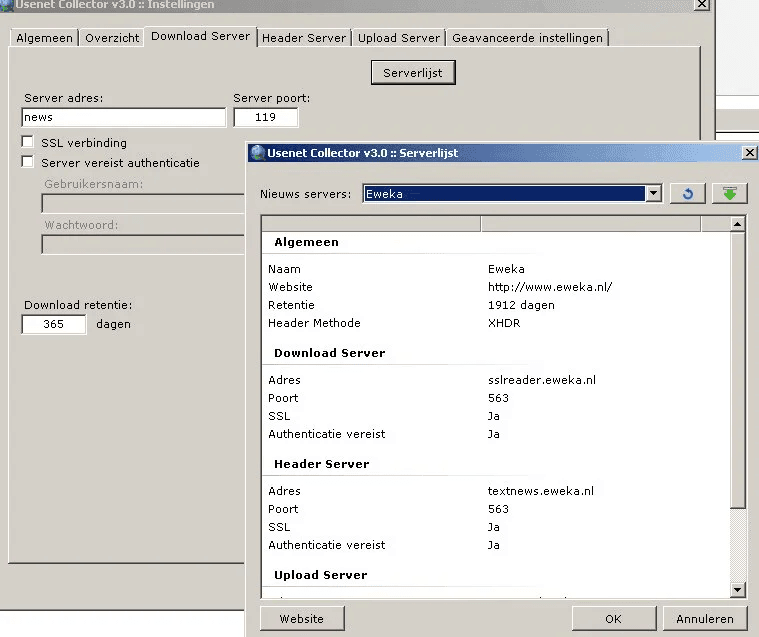
Task: Close the Instellingen window
Action: point(702,4)
